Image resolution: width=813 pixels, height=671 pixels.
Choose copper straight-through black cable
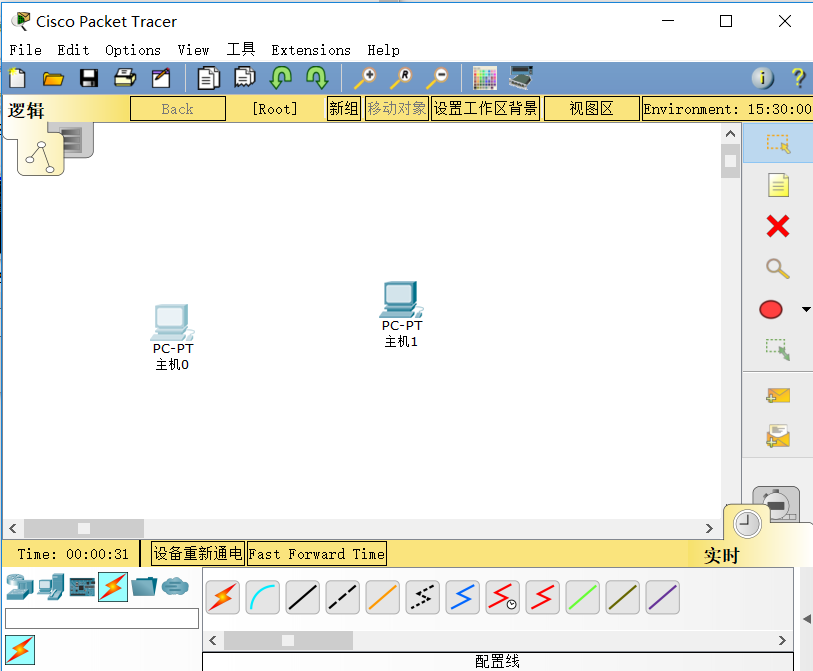(x=302, y=597)
